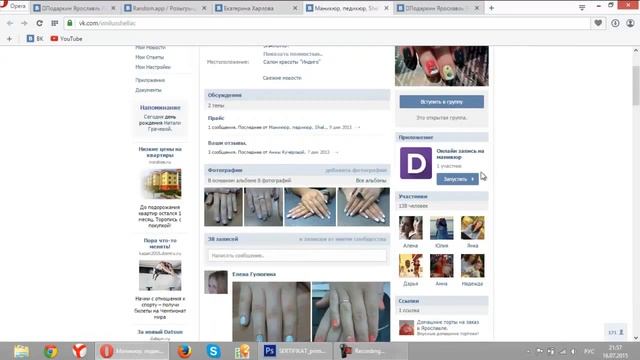This screenshot has height=360, width=640.
Task: Go back with browser back arrow
Action: click(10, 23)
